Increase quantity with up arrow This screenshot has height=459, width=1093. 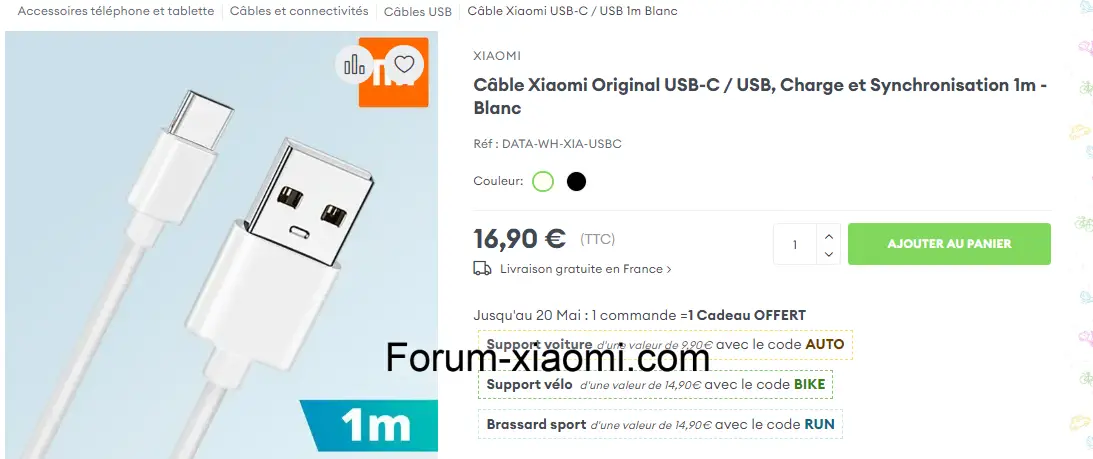(829, 236)
